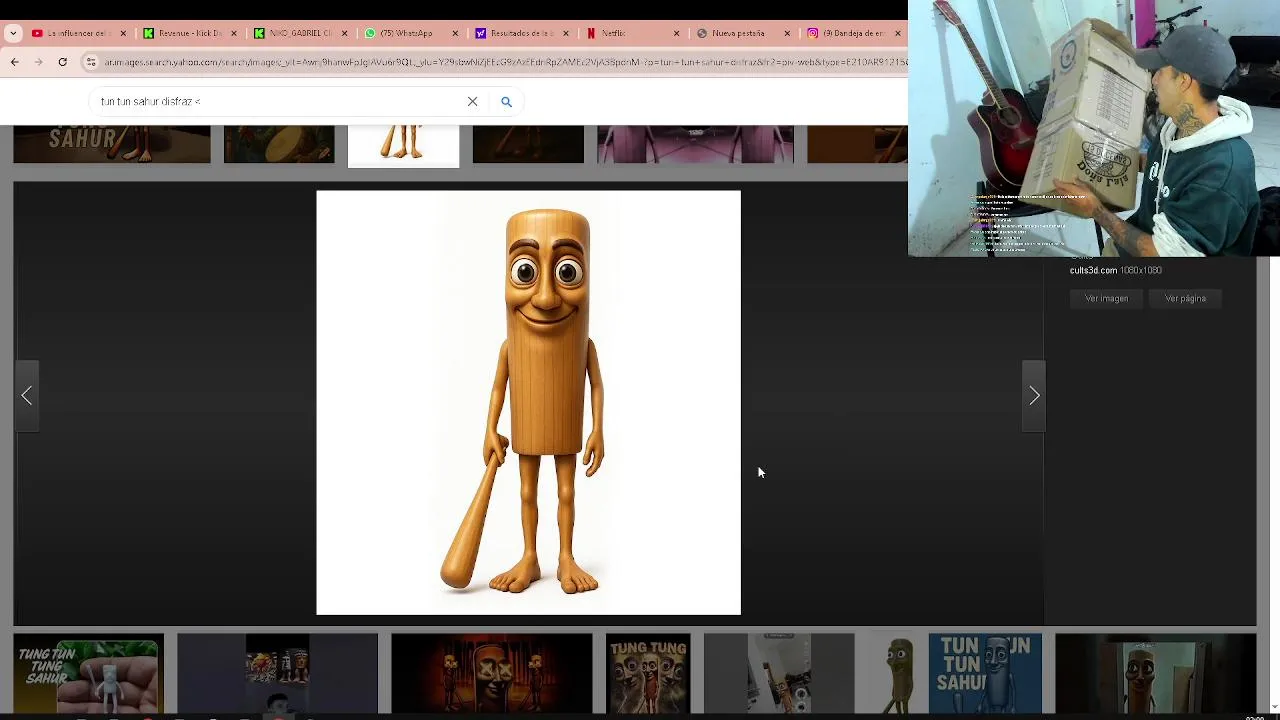Viewport: 1280px width, 720px height.
Task: Click the 'tun tun sahur disfraz' search field
Action: (280, 101)
